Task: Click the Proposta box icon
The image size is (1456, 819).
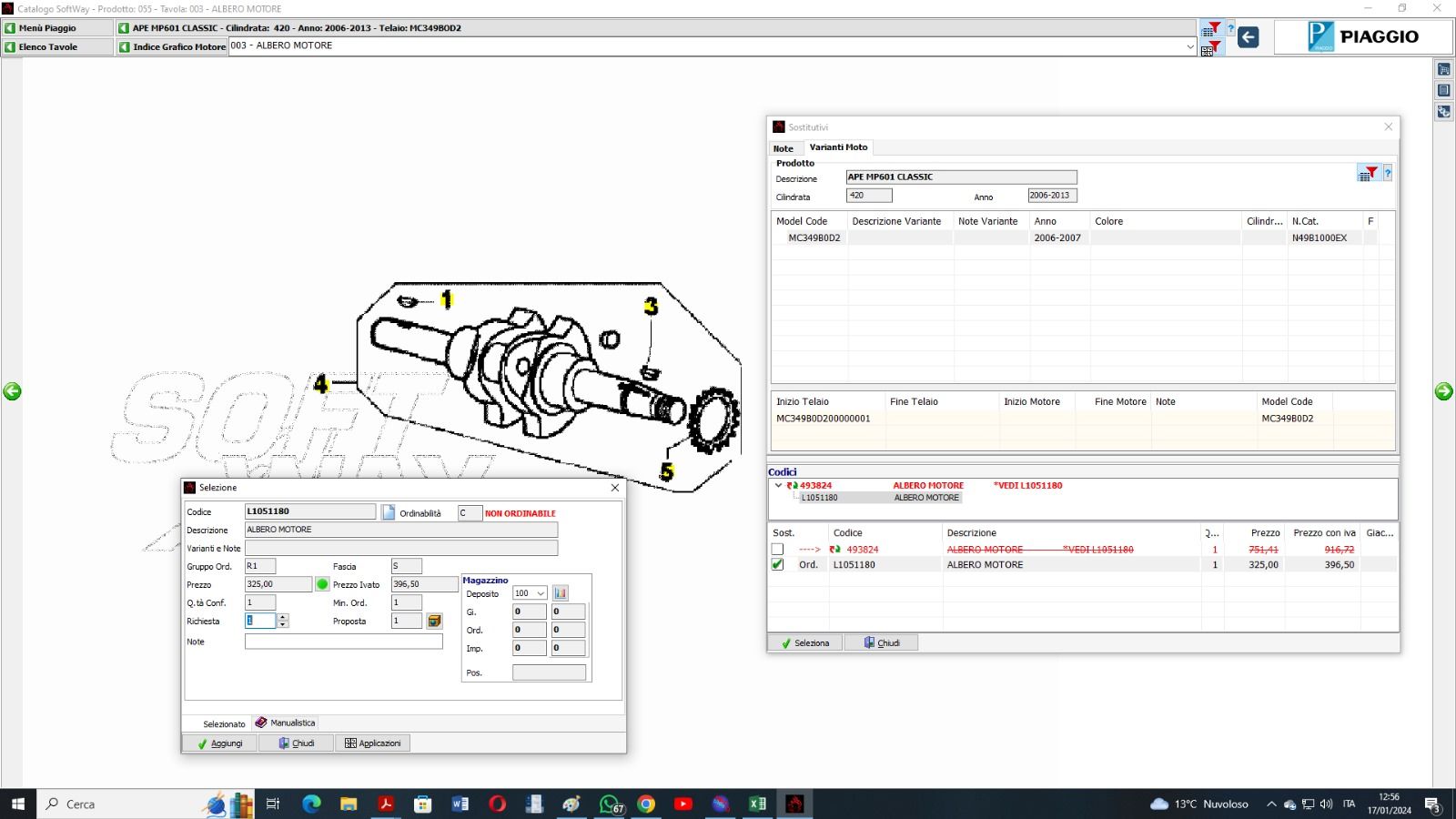Action: point(435,621)
